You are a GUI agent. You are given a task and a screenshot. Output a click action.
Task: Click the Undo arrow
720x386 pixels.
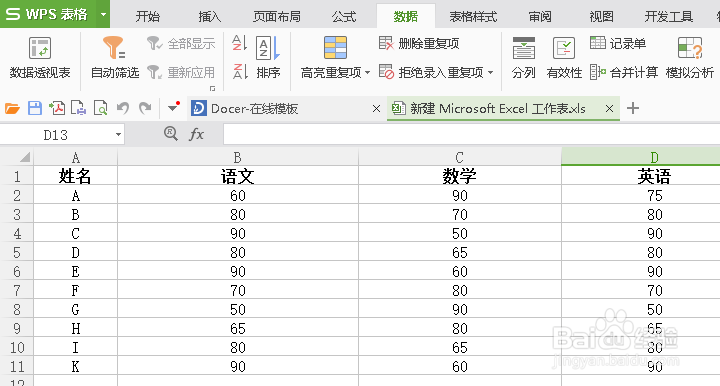coord(123,108)
